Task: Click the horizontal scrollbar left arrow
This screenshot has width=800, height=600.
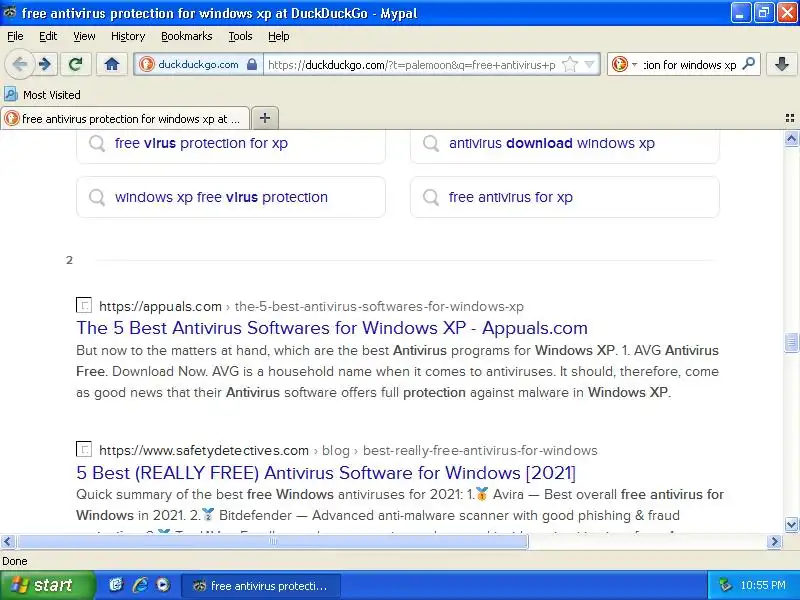Action: click(8, 541)
